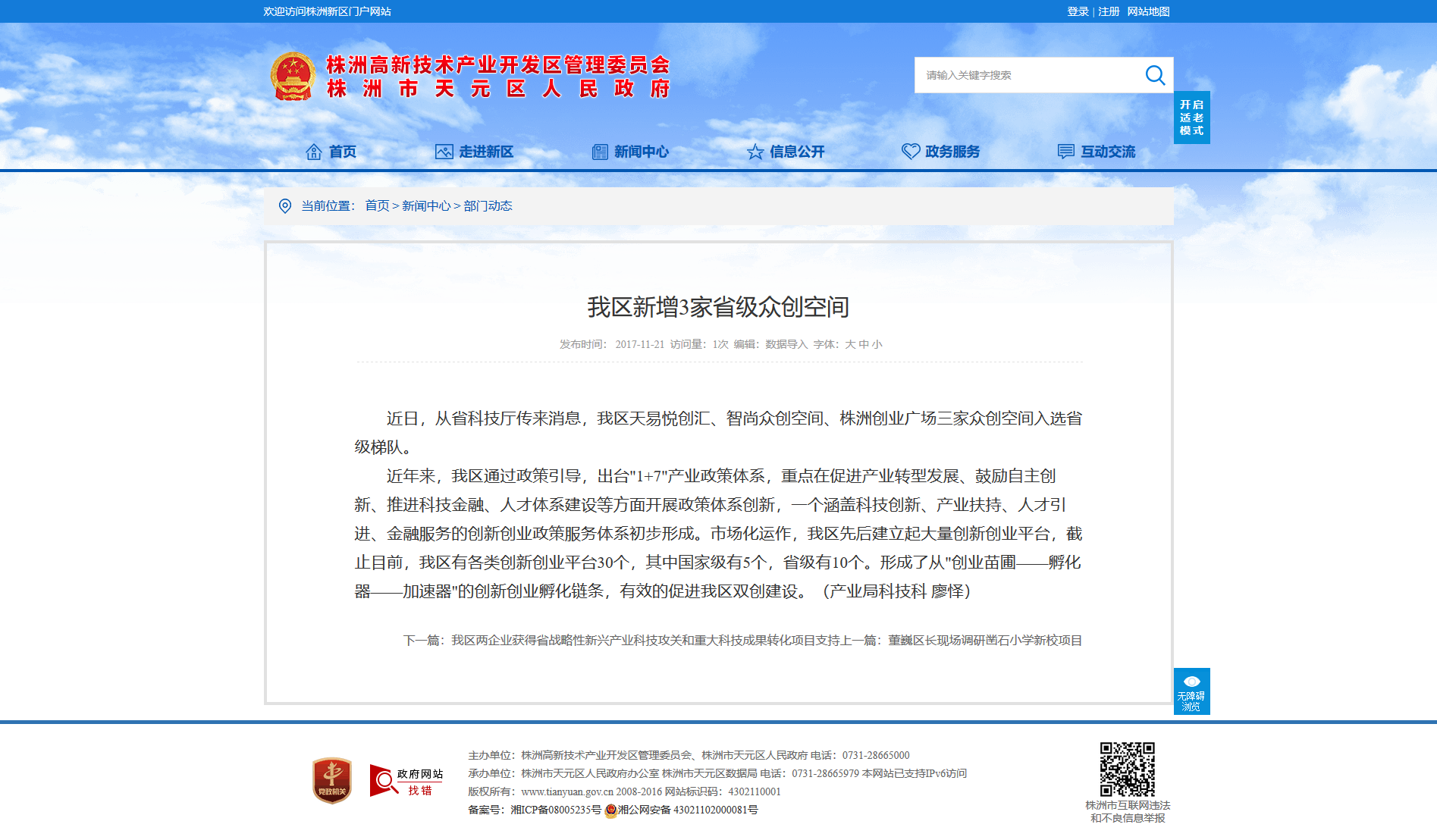Open the 首页 home icon
Screen dimensions: 1437x840
313,152
